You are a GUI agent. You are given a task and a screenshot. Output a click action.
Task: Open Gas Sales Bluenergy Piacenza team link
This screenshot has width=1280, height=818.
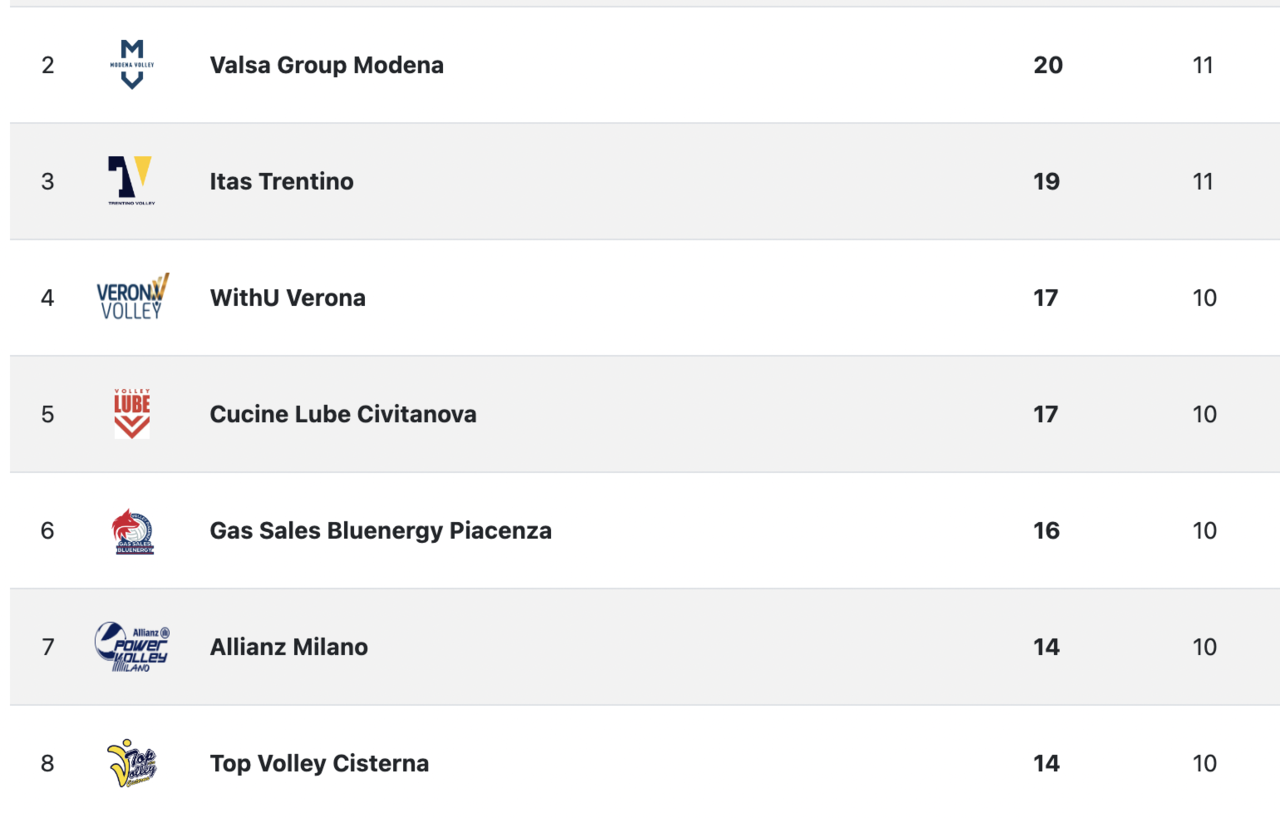click(x=381, y=531)
